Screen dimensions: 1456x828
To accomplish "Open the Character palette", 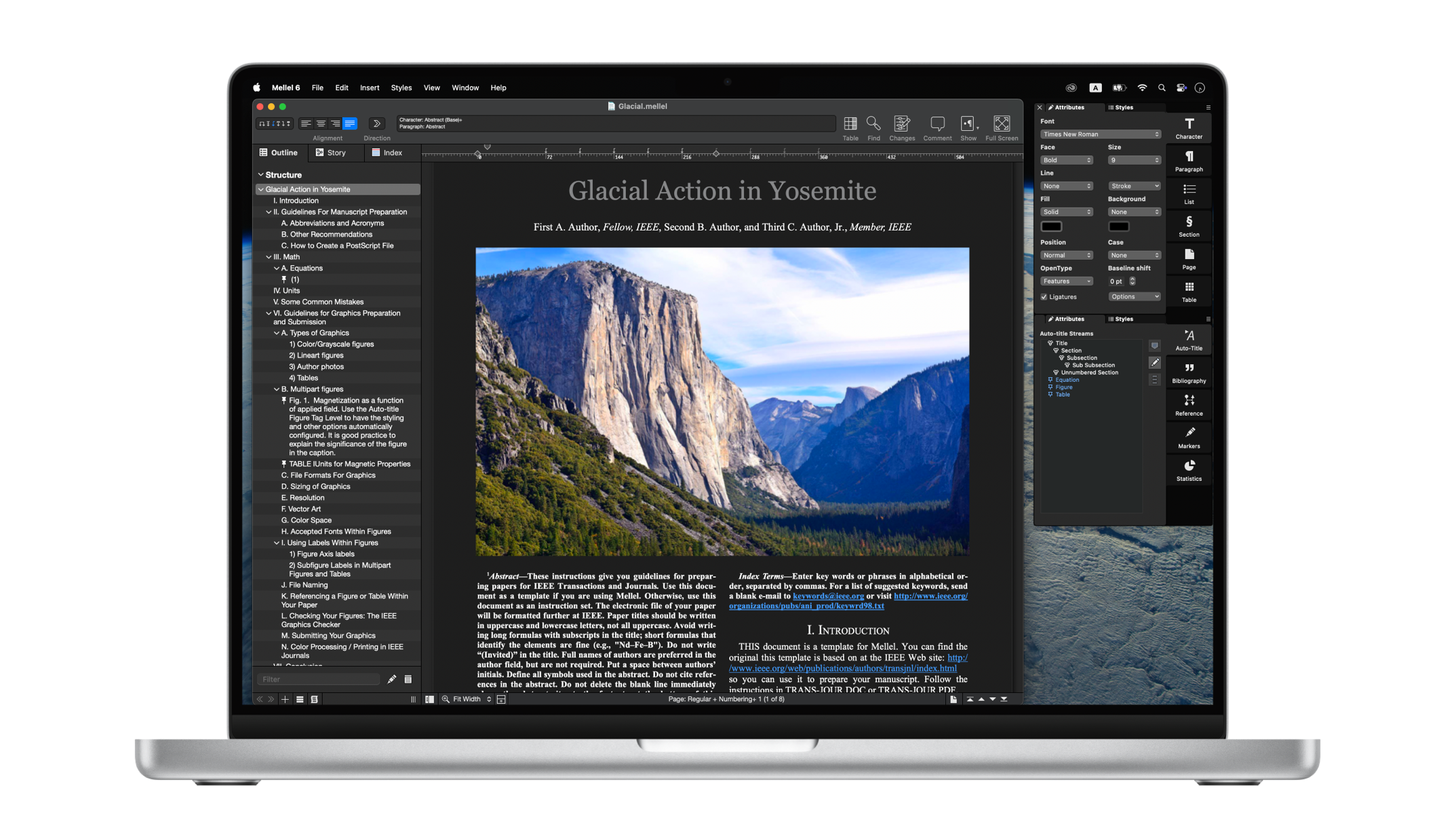I will coord(1189,128).
